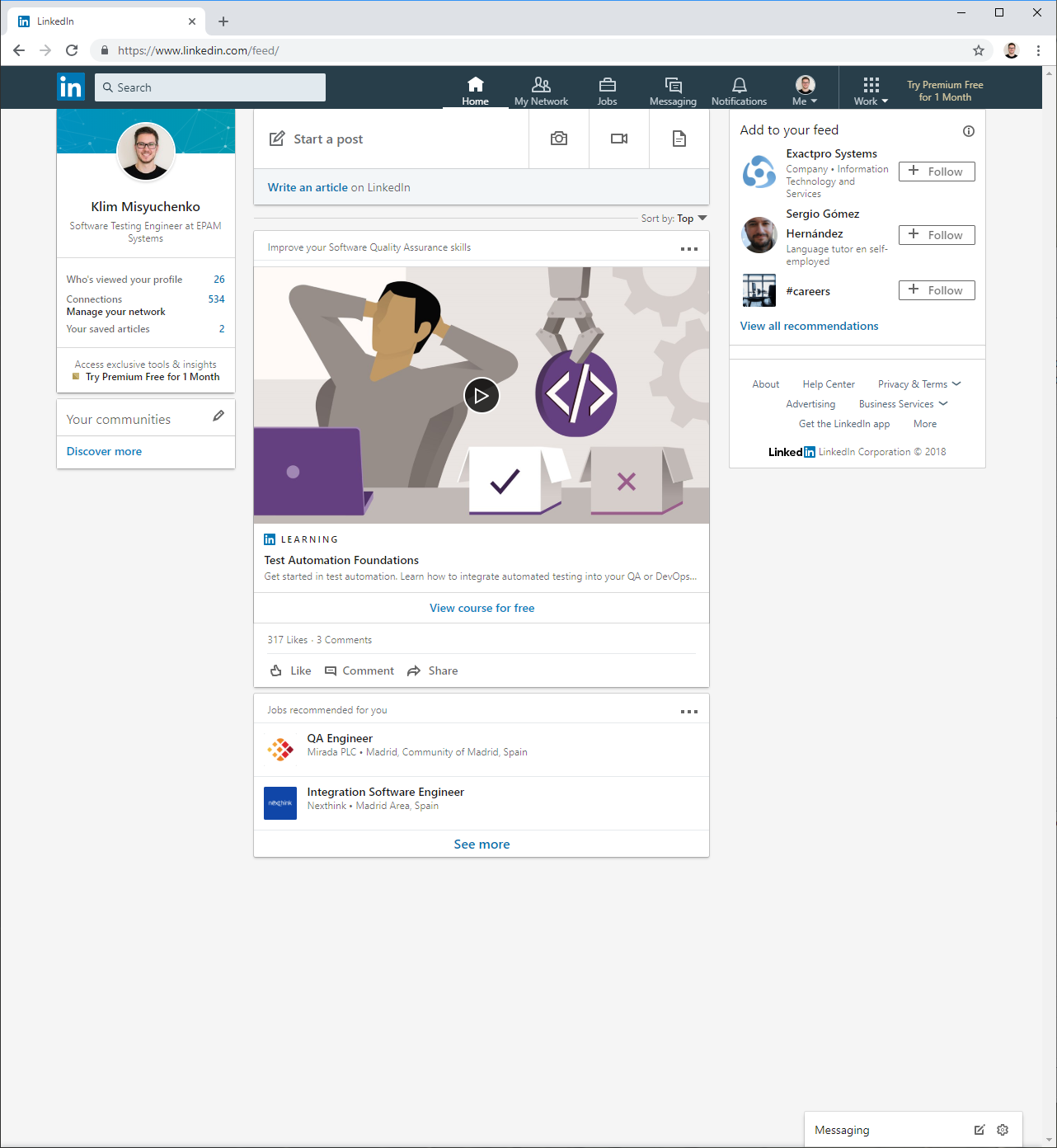Click the Exactpro Systems logo

pos(759,172)
